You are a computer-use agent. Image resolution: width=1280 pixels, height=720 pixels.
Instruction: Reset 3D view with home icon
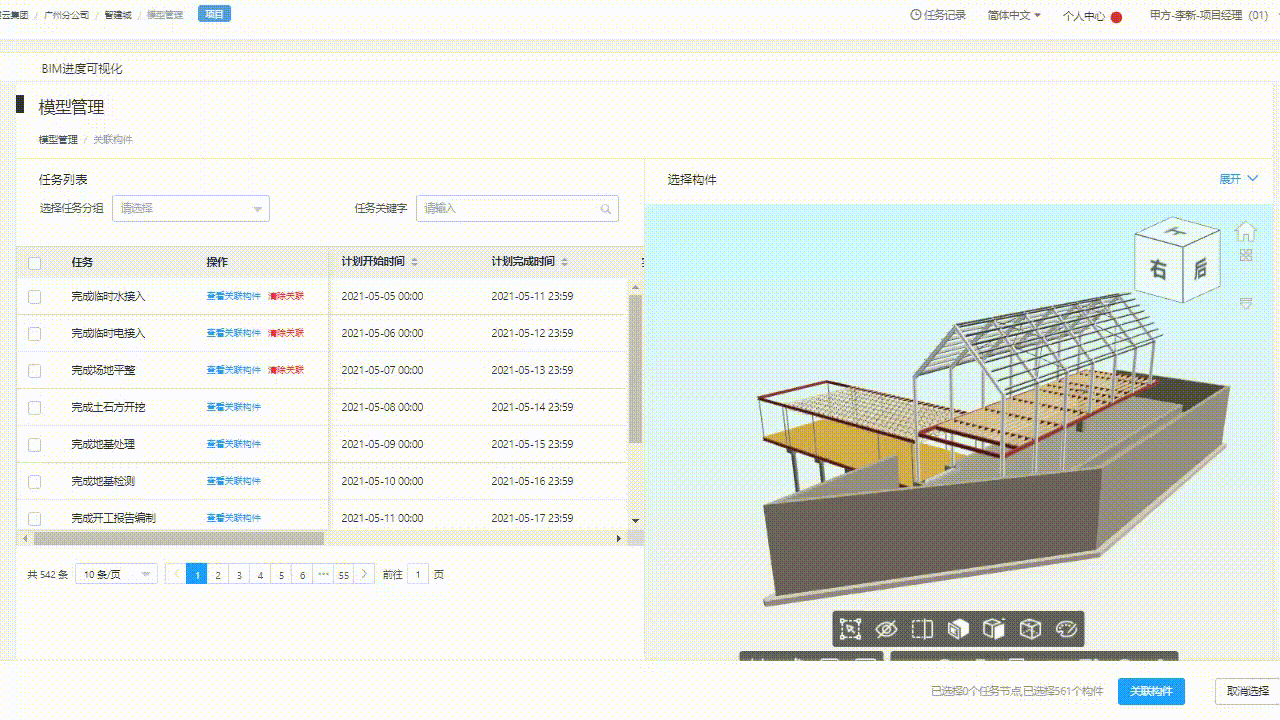pos(1245,231)
